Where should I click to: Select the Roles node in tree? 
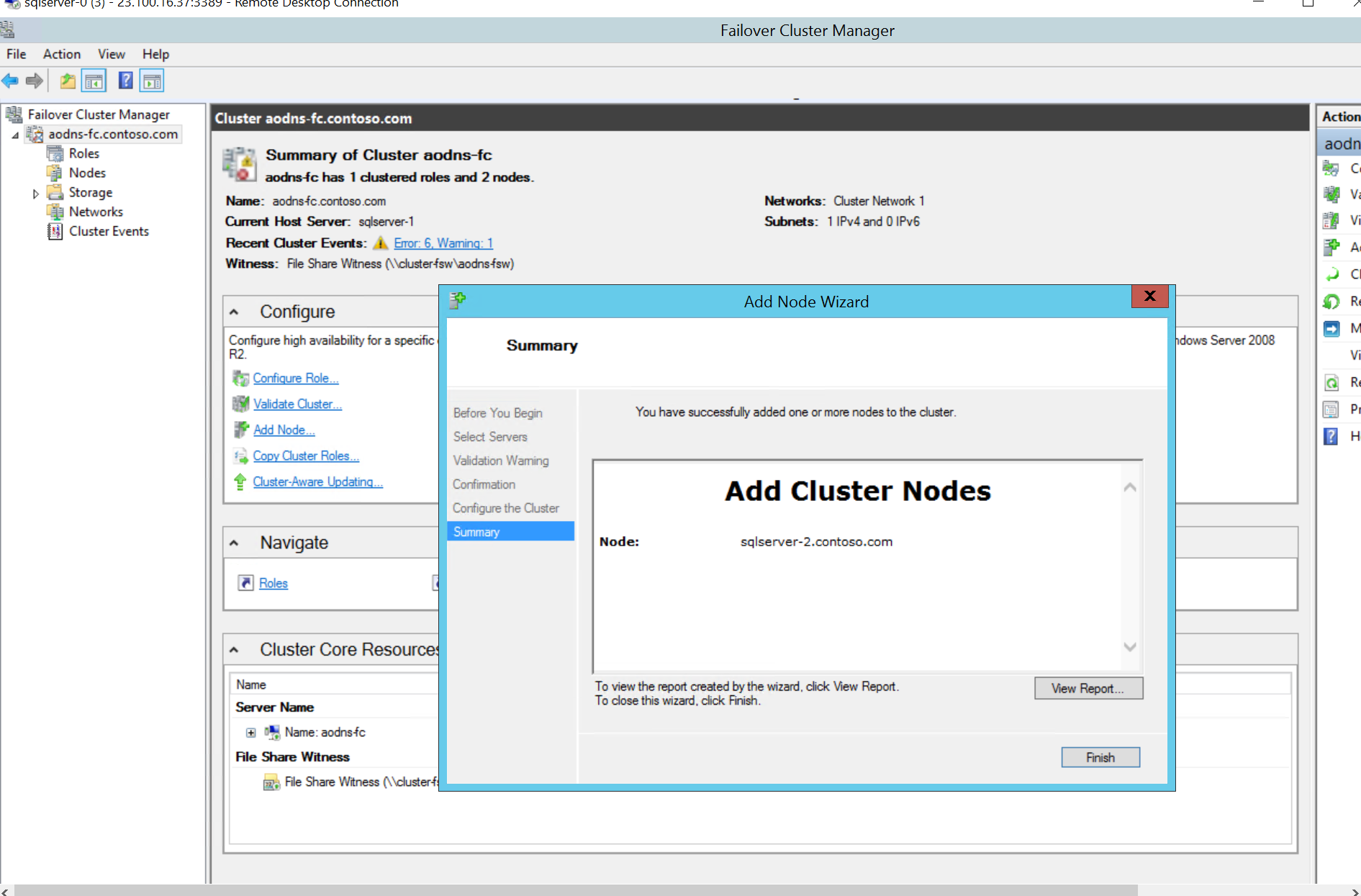coord(83,153)
